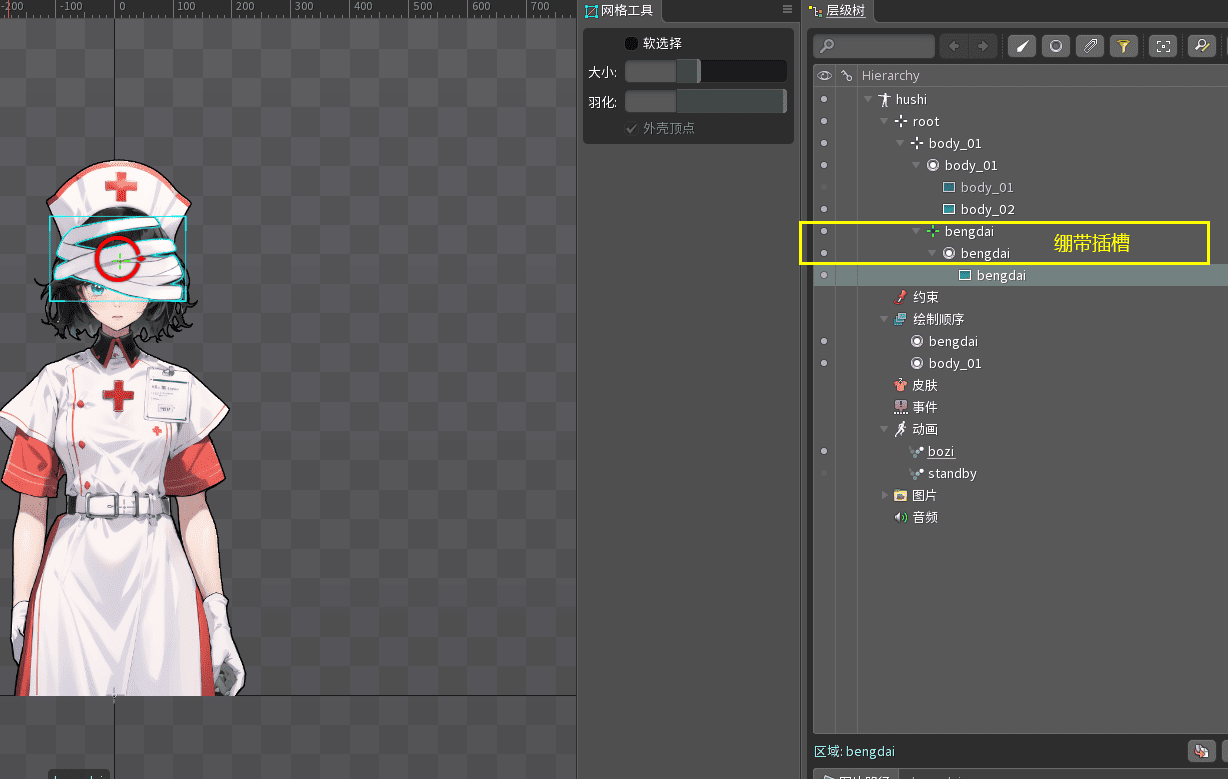Toggle visibility dot of body_02 attachment

824,210
